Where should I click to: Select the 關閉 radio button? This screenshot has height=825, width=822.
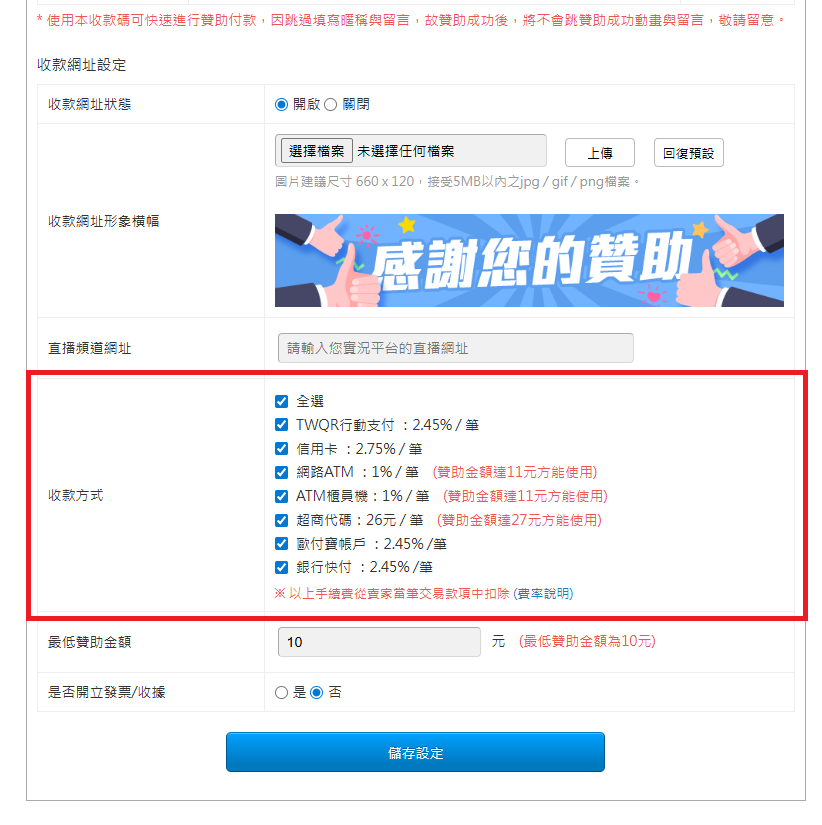(x=330, y=105)
